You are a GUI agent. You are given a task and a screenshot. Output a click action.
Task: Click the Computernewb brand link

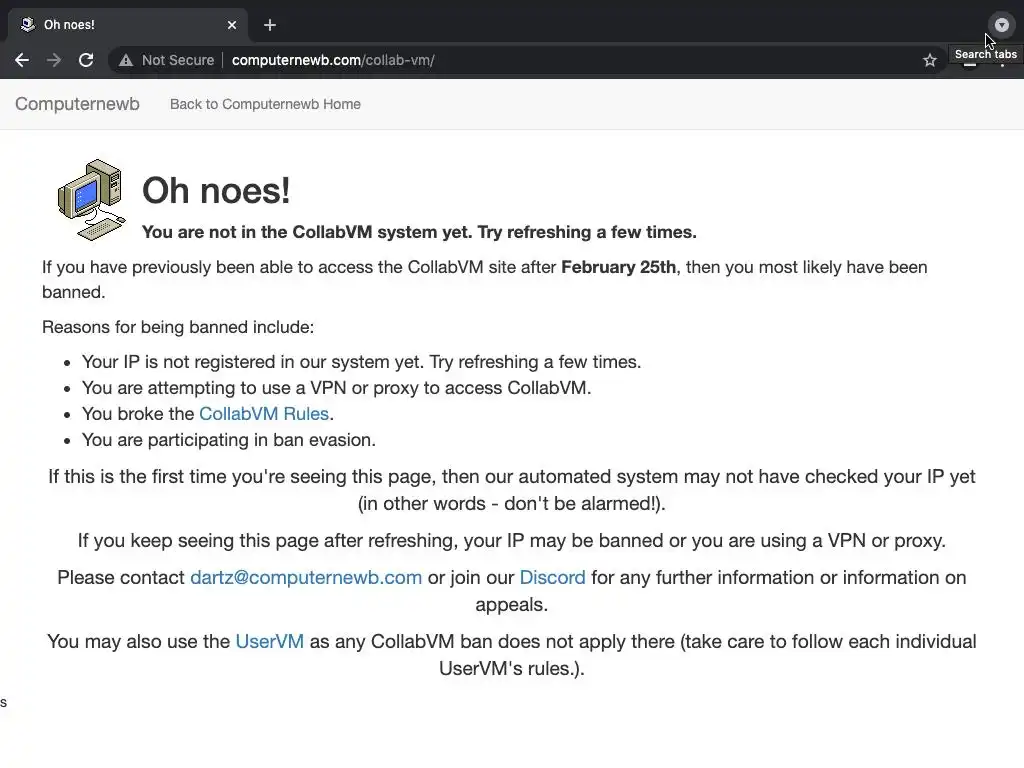coord(77,104)
